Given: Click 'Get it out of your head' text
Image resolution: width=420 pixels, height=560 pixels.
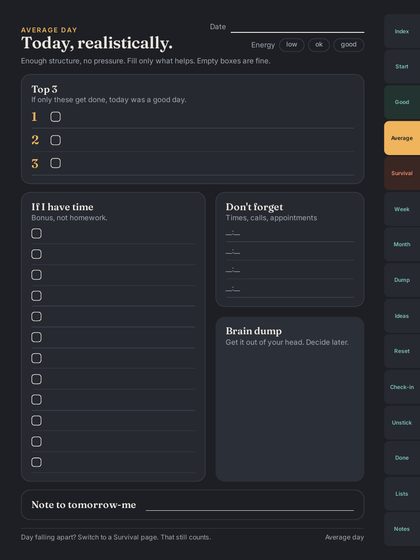Looking at the screenshot, I should pyautogui.click(x=264, y=342).
